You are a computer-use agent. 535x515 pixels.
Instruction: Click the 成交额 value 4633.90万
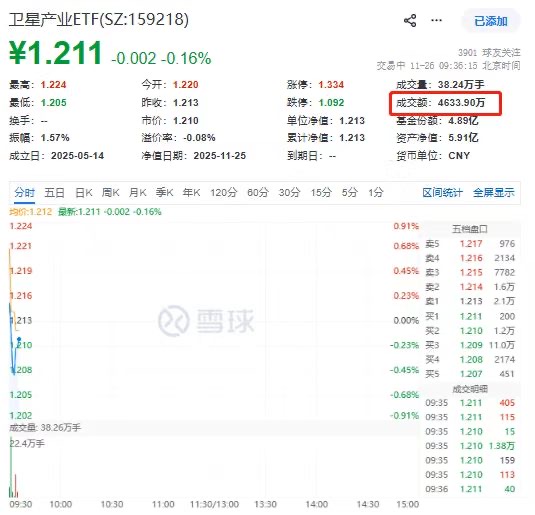point(461,103)
